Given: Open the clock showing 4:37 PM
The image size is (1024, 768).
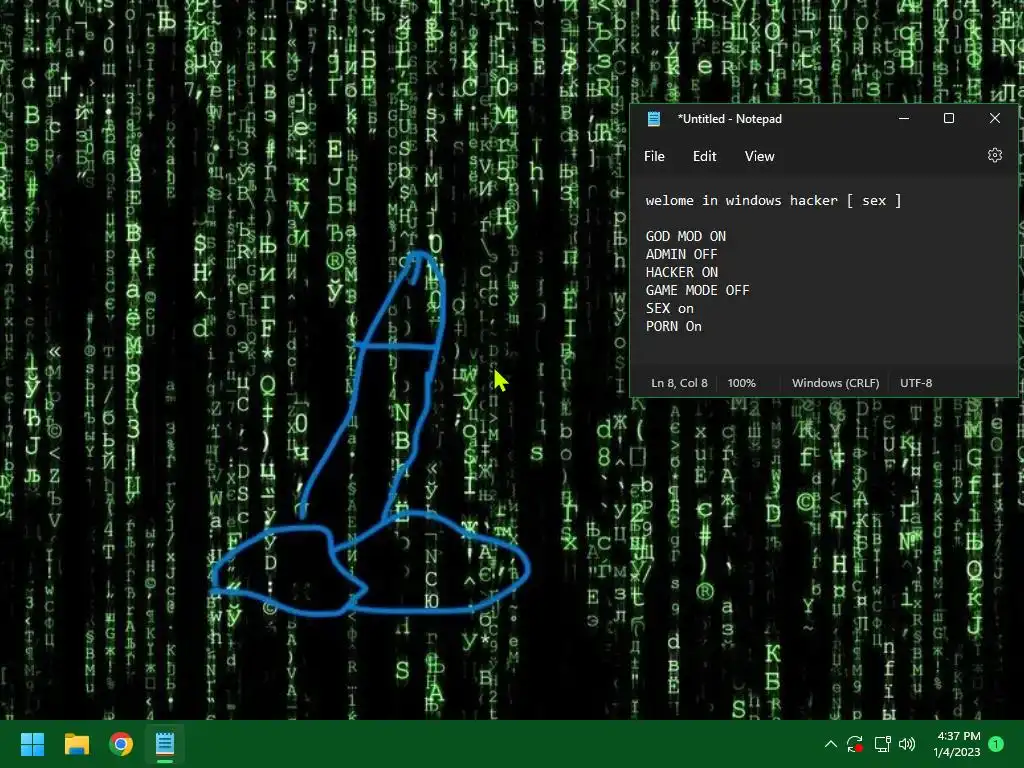Looking at the screenshot, I should click(957, 744).
